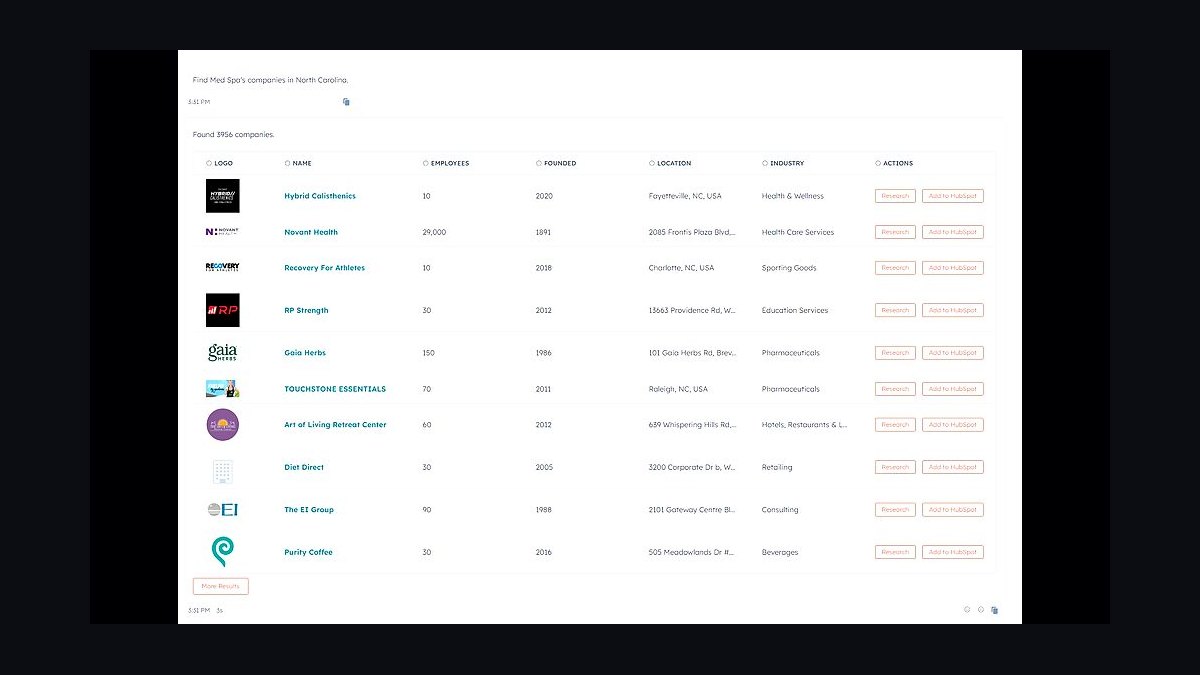Add Recovery For Athletes to HubSpot
1200x675 pixels.
953,268
